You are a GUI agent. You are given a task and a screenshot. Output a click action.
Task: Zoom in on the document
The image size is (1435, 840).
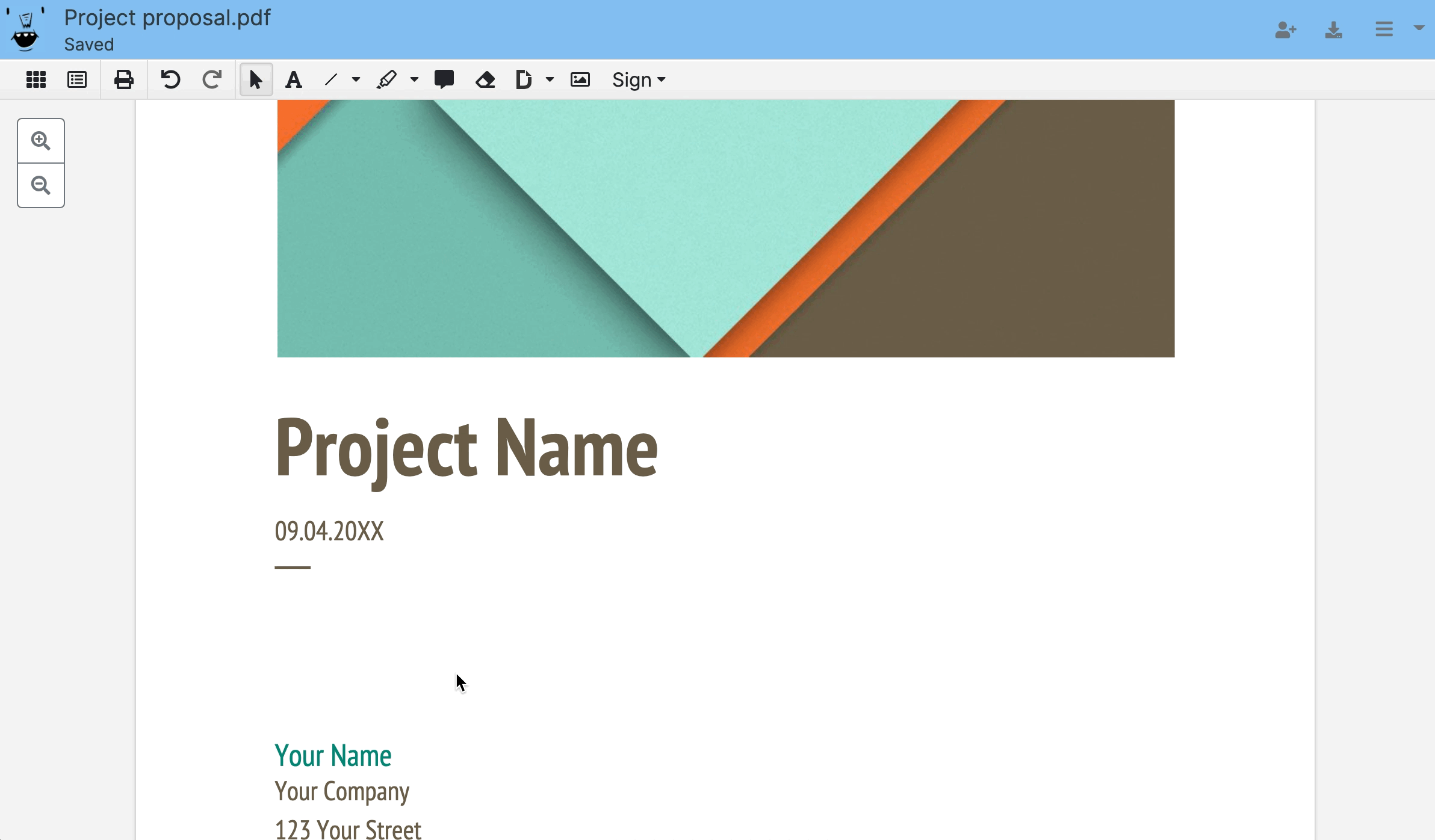(41, 141)
